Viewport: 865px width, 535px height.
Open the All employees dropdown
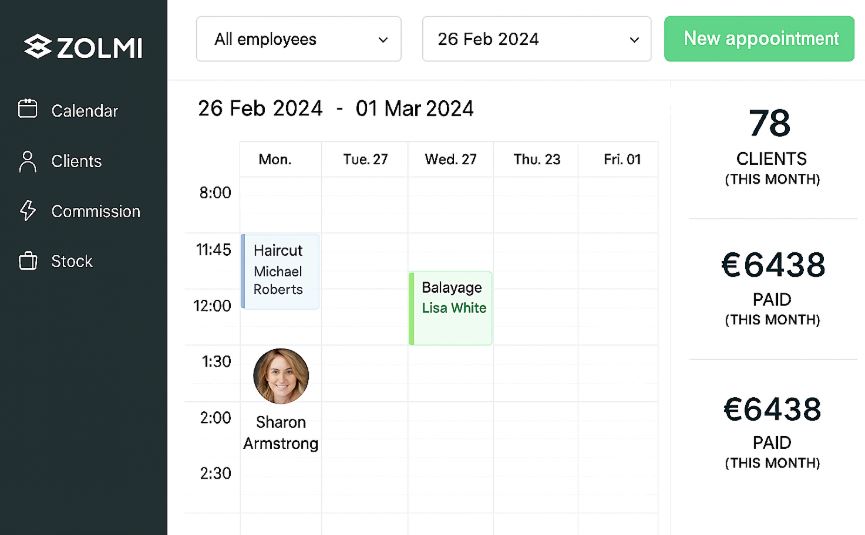tap(298, 39)
